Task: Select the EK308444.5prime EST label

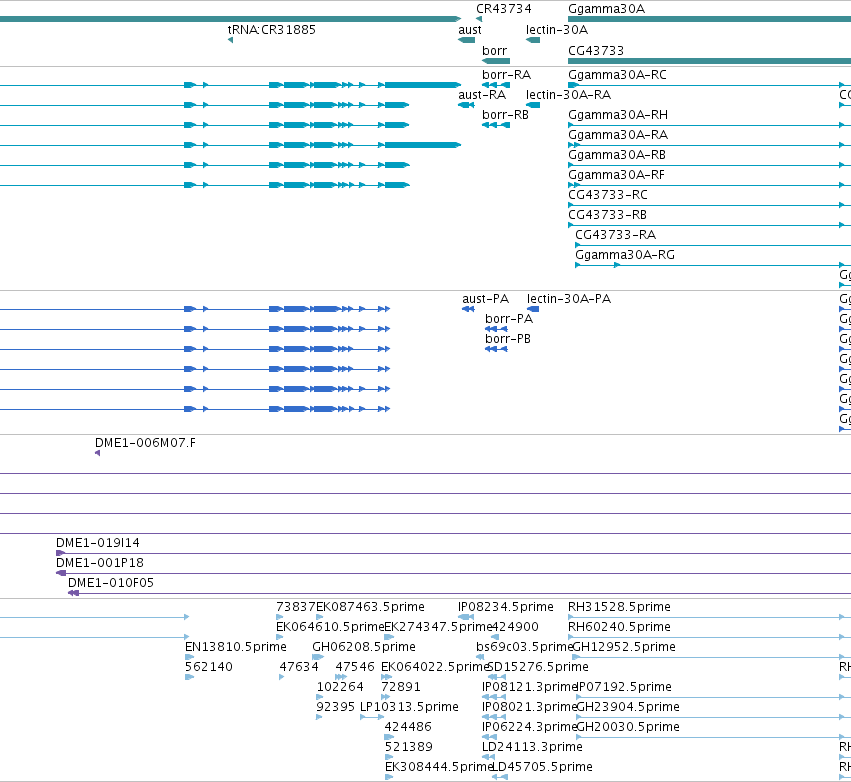Action: (439, 767)
